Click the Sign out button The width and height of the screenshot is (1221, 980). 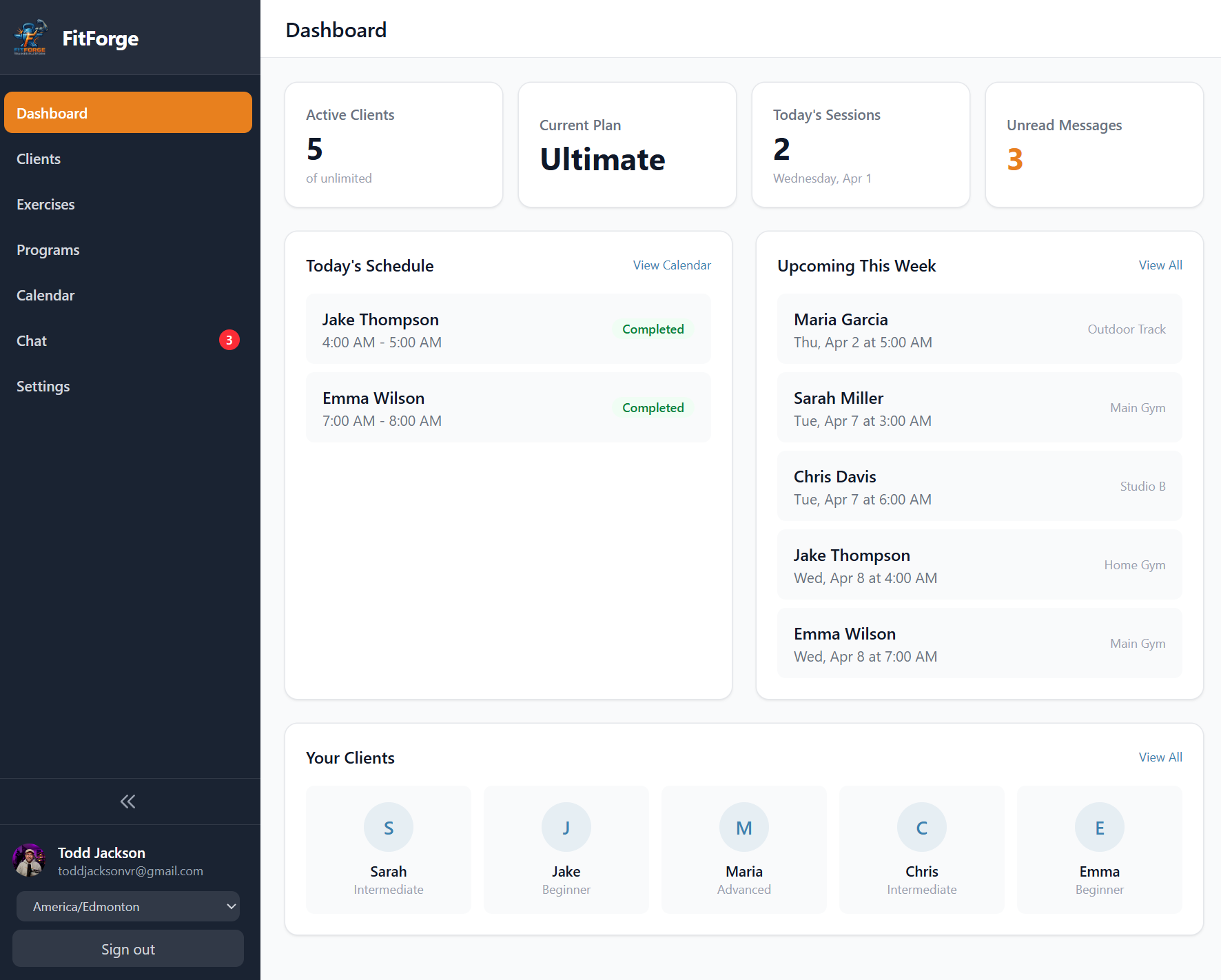click(127, 948)
